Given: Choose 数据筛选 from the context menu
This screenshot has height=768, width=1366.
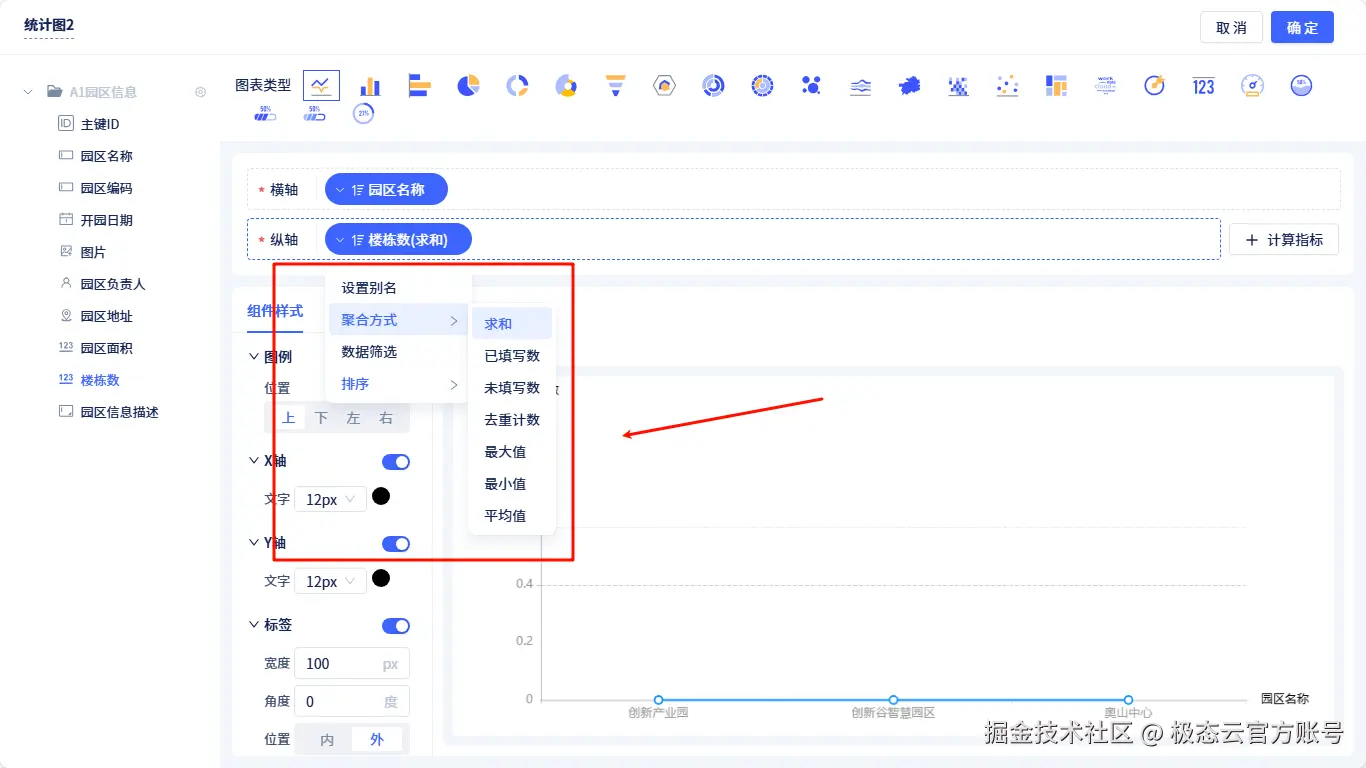Looking at the screenshot, I should pos(398,352).
